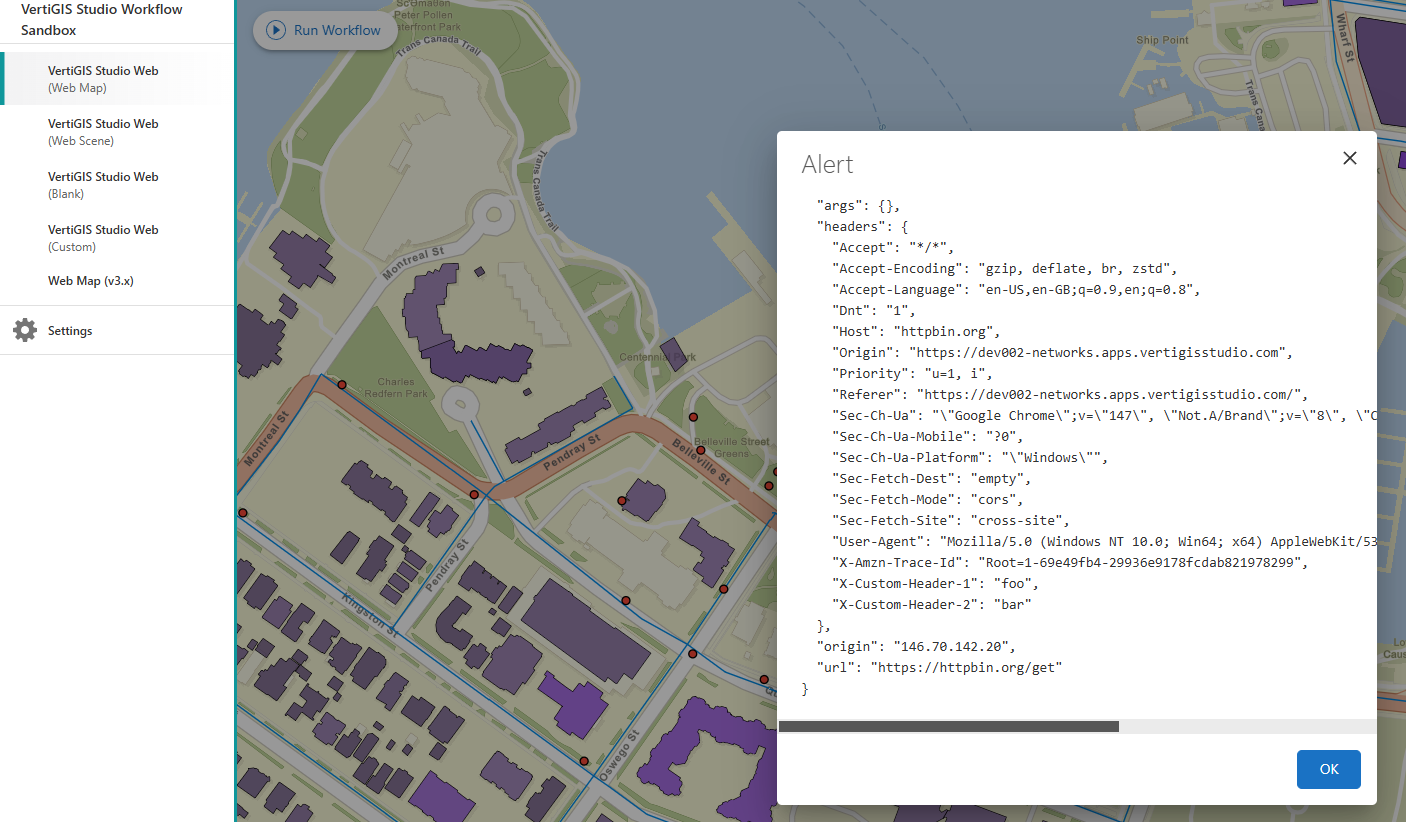Select Web Map (v3.x) in sidebar
The width and height of the screenshot is (1406, 822).
117,281
